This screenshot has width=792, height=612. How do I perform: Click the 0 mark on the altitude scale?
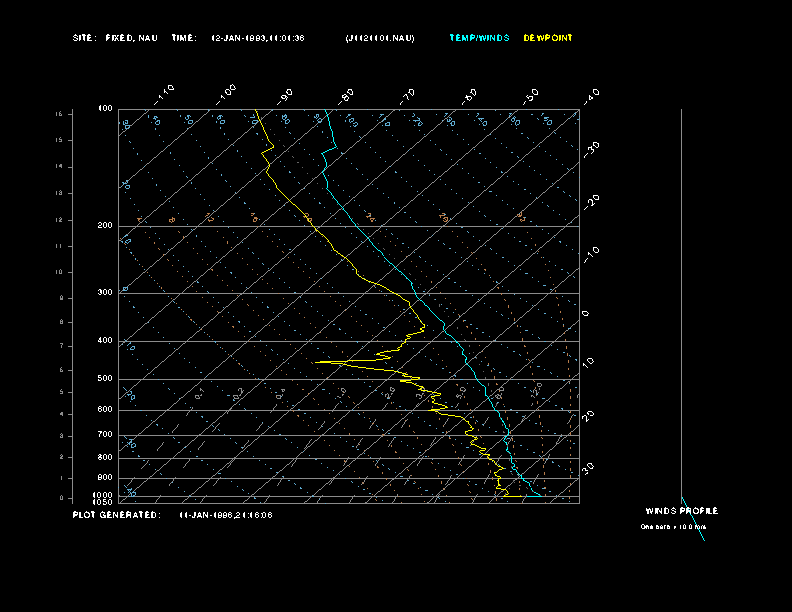[x=62, y=498]
